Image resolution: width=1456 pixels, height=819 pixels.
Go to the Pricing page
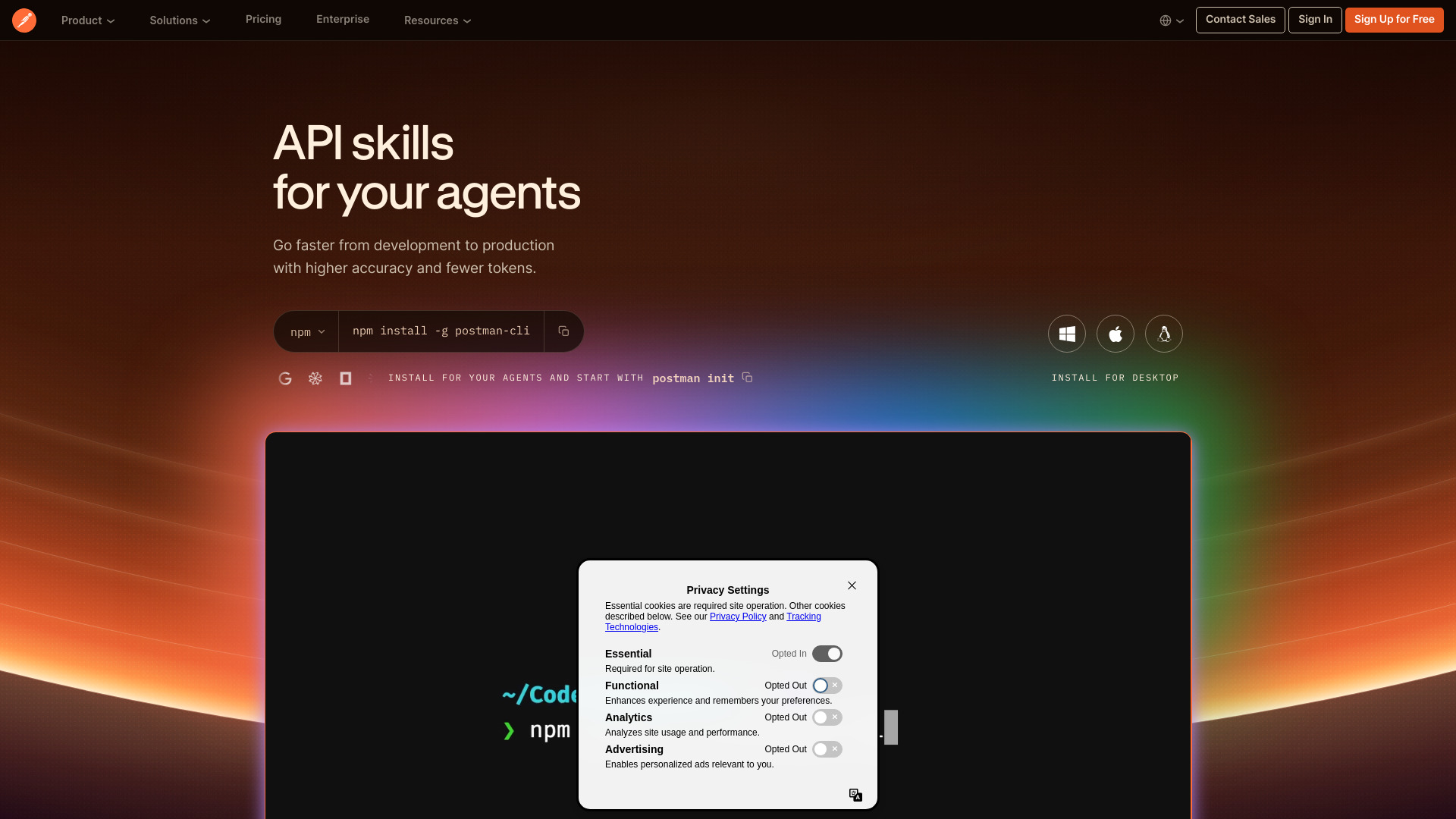click(263, 20)
